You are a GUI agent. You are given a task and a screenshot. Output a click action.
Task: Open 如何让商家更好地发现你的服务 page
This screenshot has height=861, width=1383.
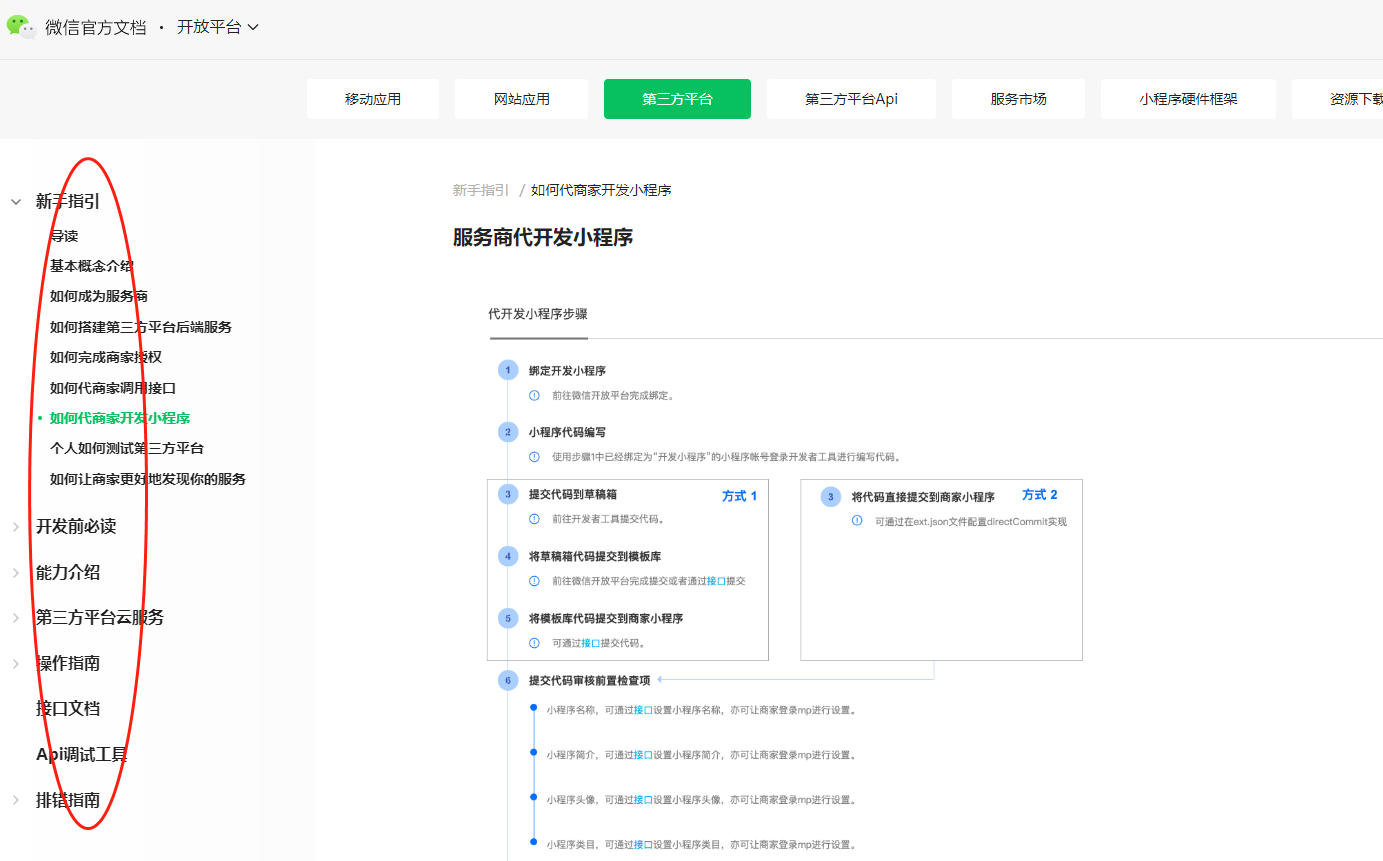[x=148, y=479]
